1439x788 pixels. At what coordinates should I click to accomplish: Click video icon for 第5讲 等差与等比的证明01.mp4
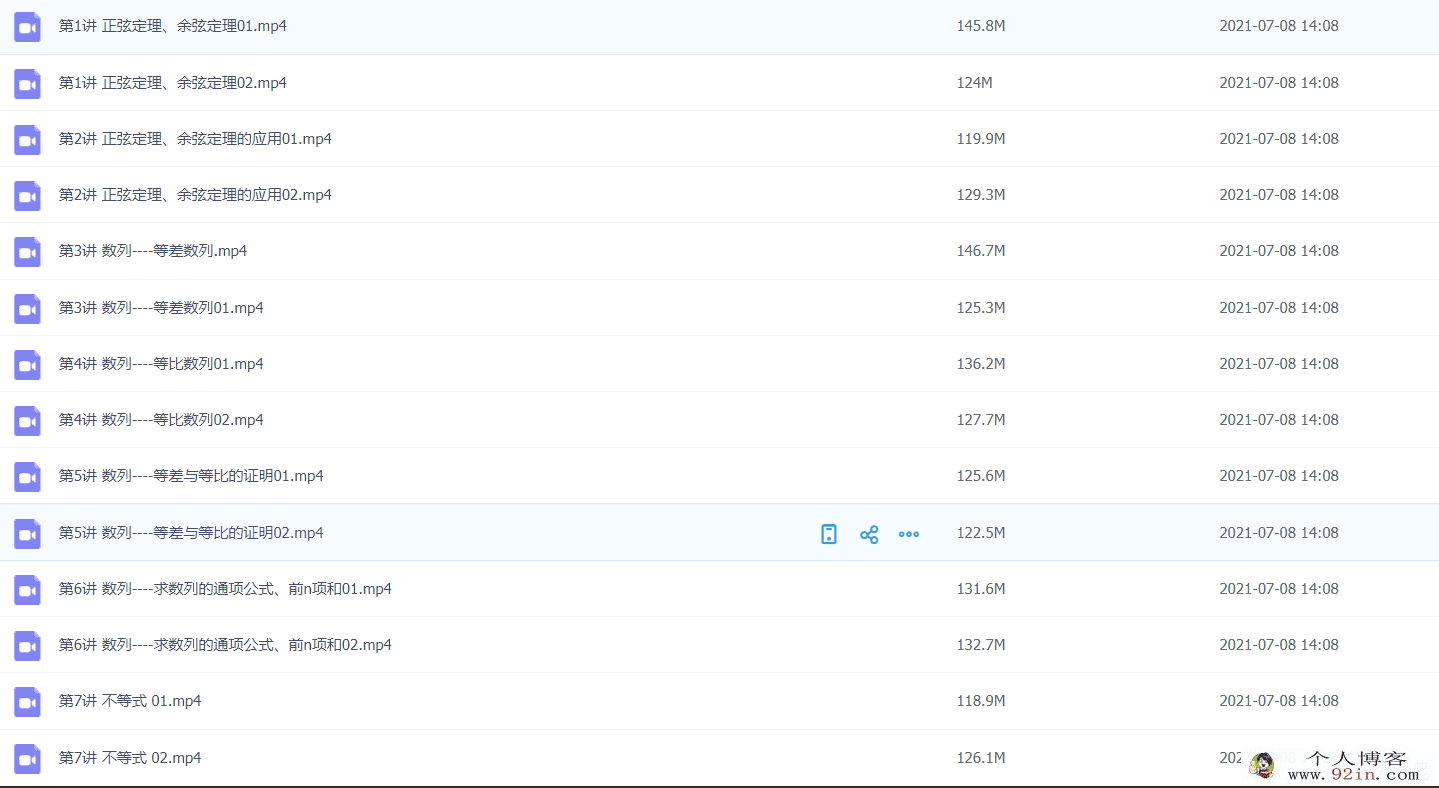click(x=27, y=477)
